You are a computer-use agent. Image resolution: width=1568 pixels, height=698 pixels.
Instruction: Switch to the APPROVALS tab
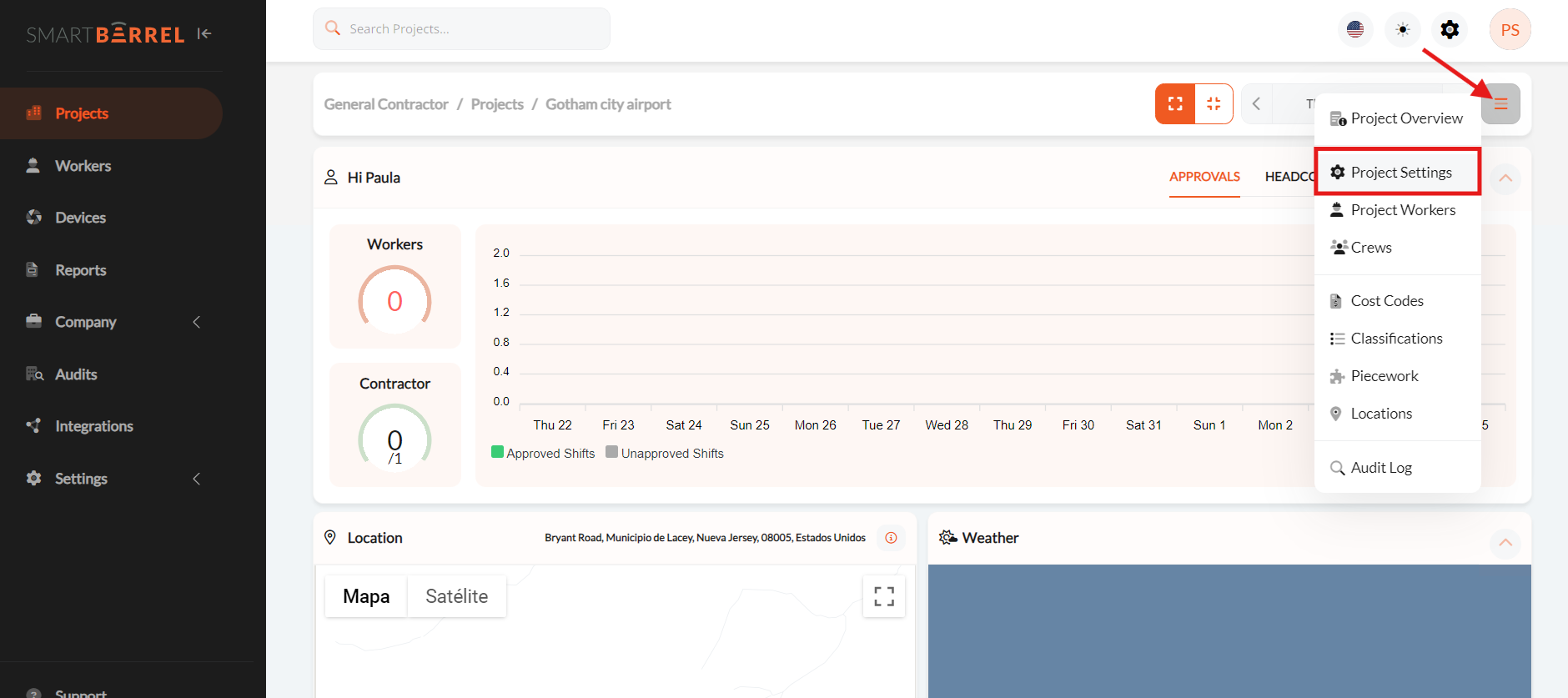point(1204,177)
